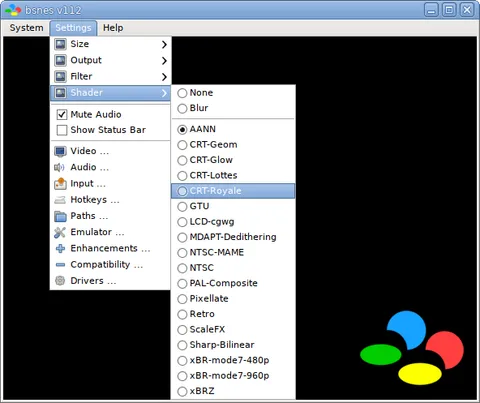Open Hotkeys settings entry

click(110, 200)
